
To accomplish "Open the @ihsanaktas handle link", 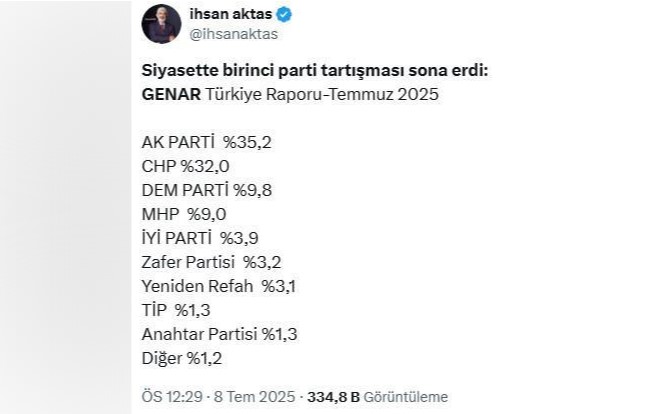I will (x=234, y=34).
